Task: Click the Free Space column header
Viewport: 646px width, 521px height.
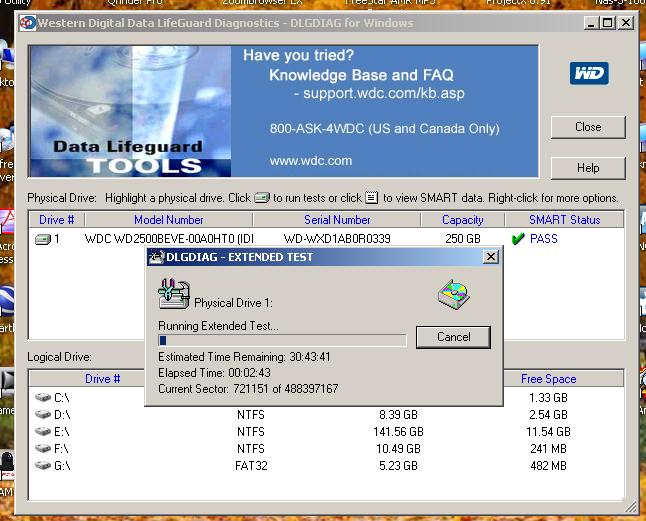Action: tap(548, 379)
